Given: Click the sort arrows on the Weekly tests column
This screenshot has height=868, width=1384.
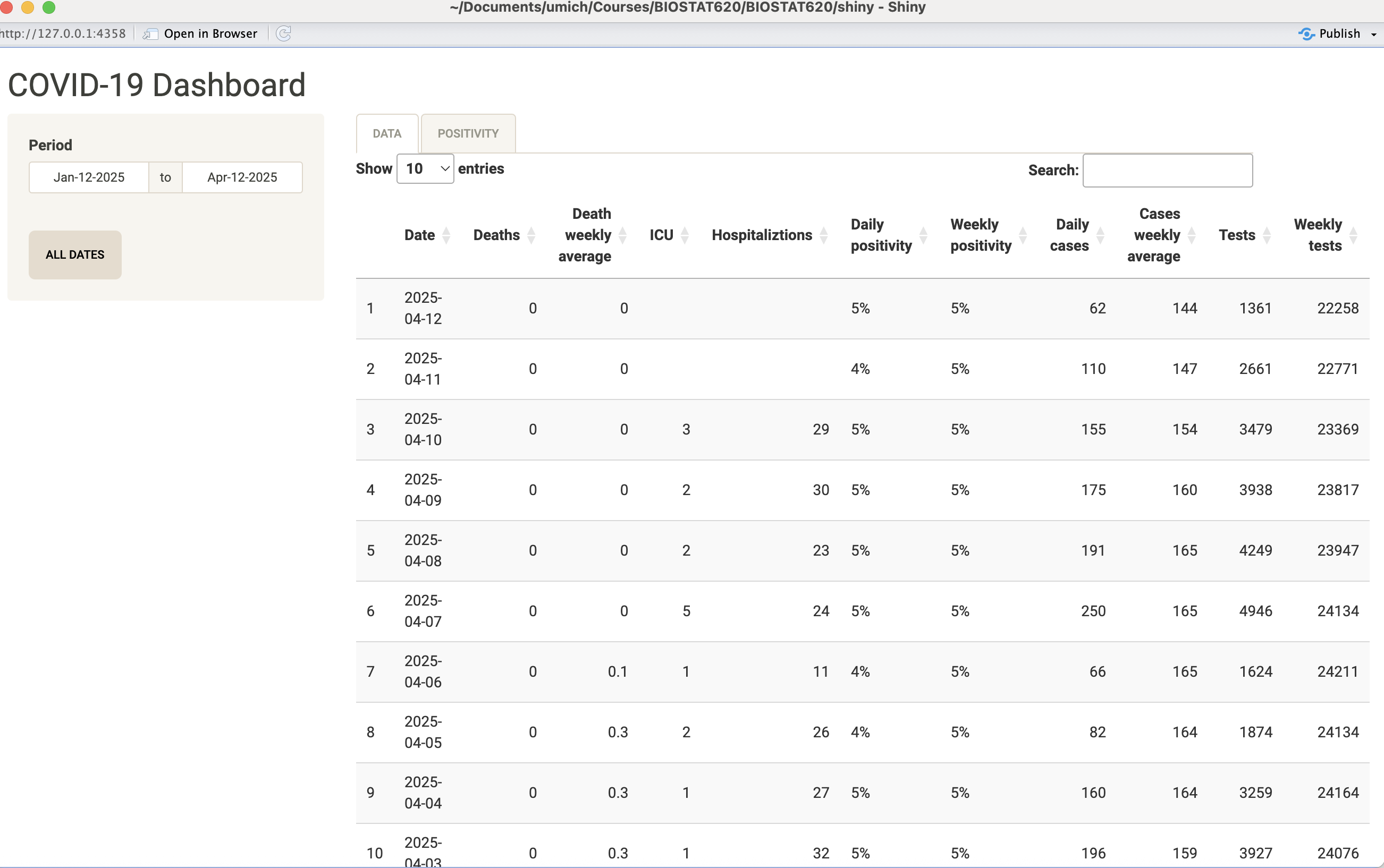Looking at the screenshot, I should tap(1353, 235).
